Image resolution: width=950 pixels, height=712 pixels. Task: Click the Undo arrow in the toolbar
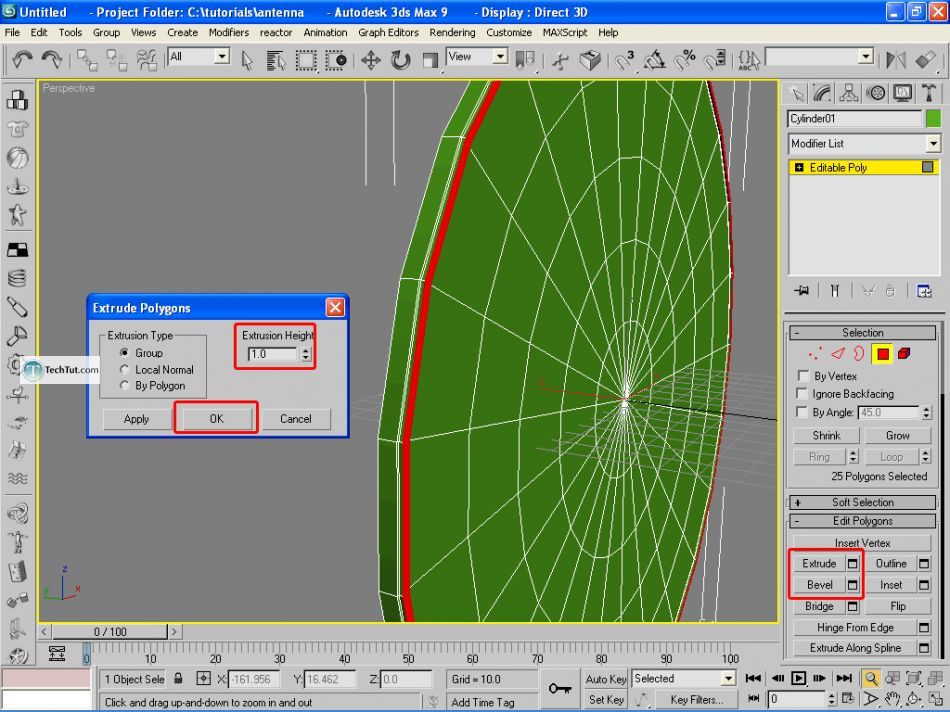pyautogui.click(x=22, y=60)
